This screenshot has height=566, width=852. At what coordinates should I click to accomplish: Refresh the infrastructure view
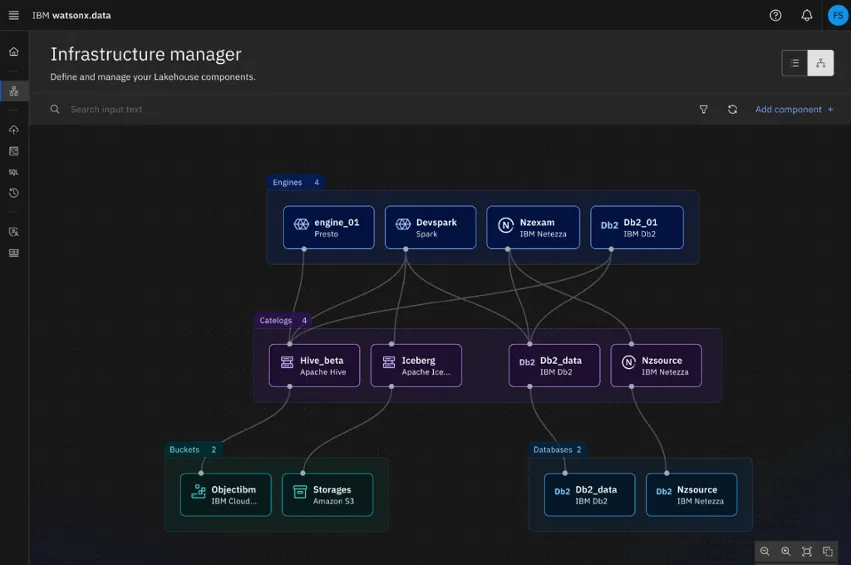pyautogui.click(x=732, y=109)
